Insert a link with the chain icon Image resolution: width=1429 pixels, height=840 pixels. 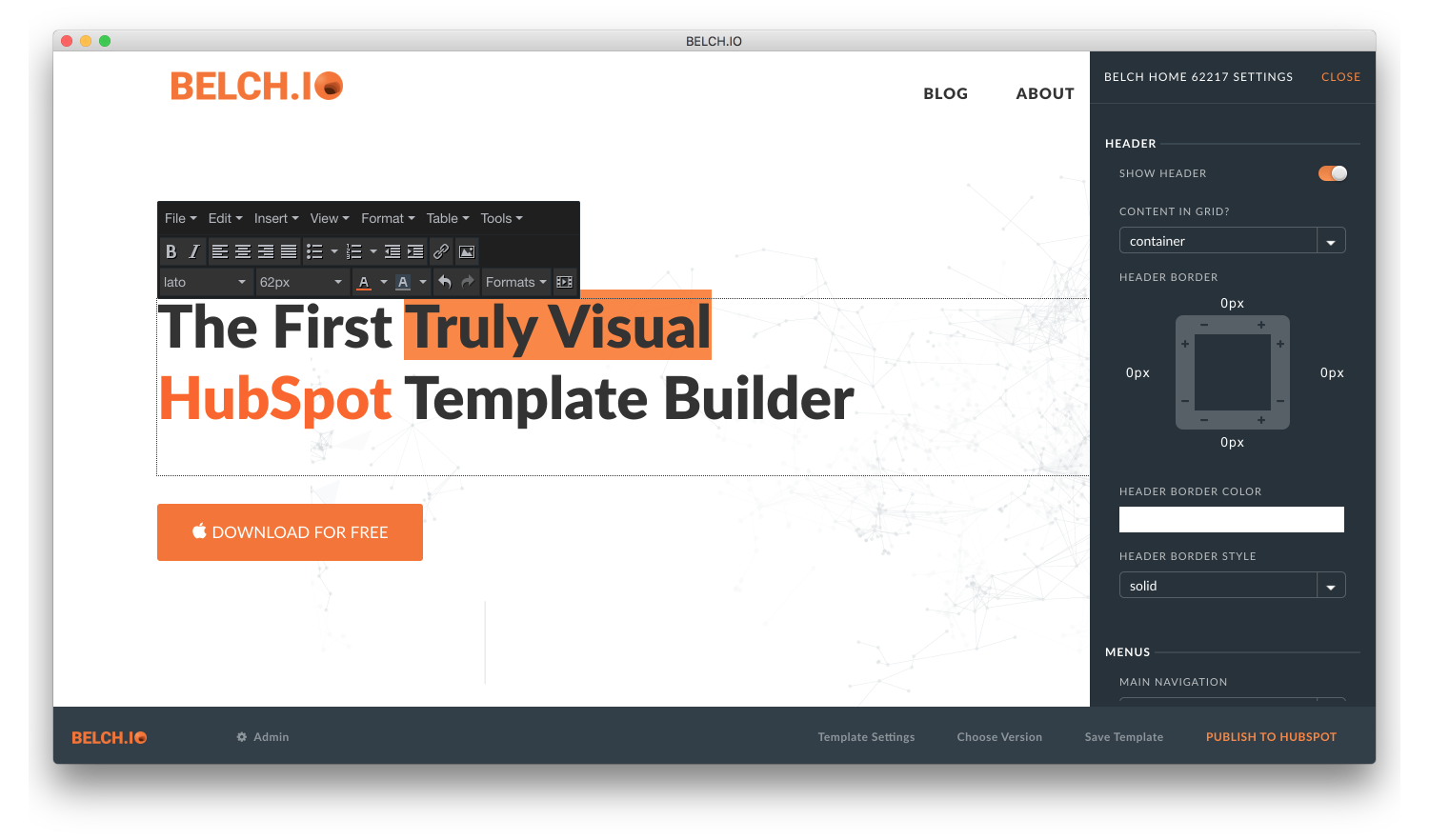click(x=441, y=251)
